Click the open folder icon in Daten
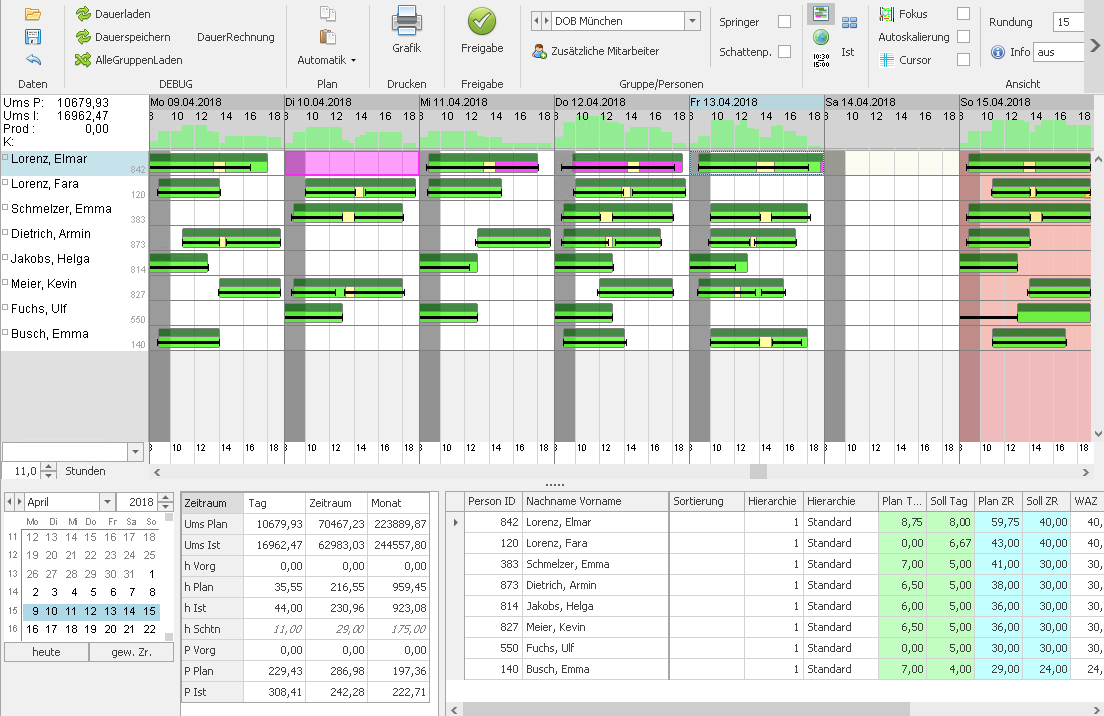The width and height of the screenshot is (1104, 716). [33, 14]
